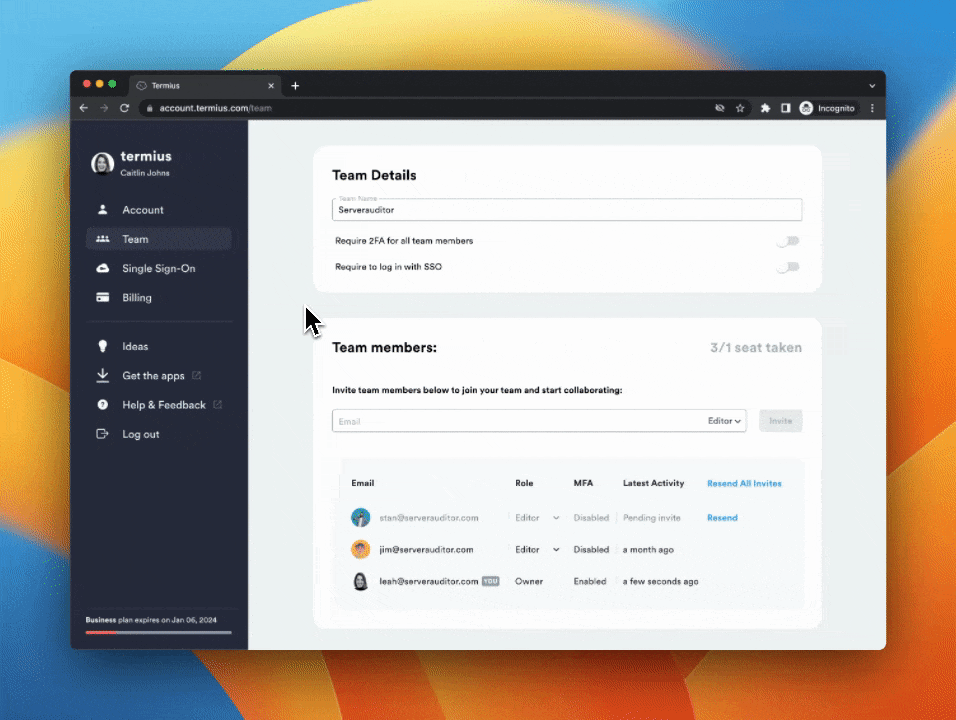Click stan@serverauditor.com avatar
Screen dimensions: 956x720
tap(360, 518)
